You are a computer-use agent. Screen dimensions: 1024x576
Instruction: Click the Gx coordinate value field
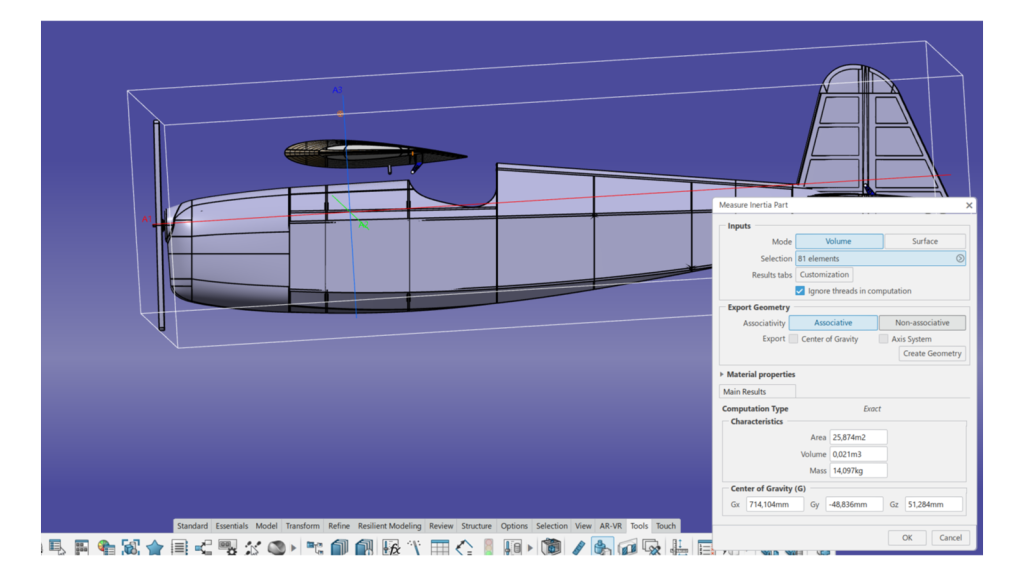click(775, 504)
